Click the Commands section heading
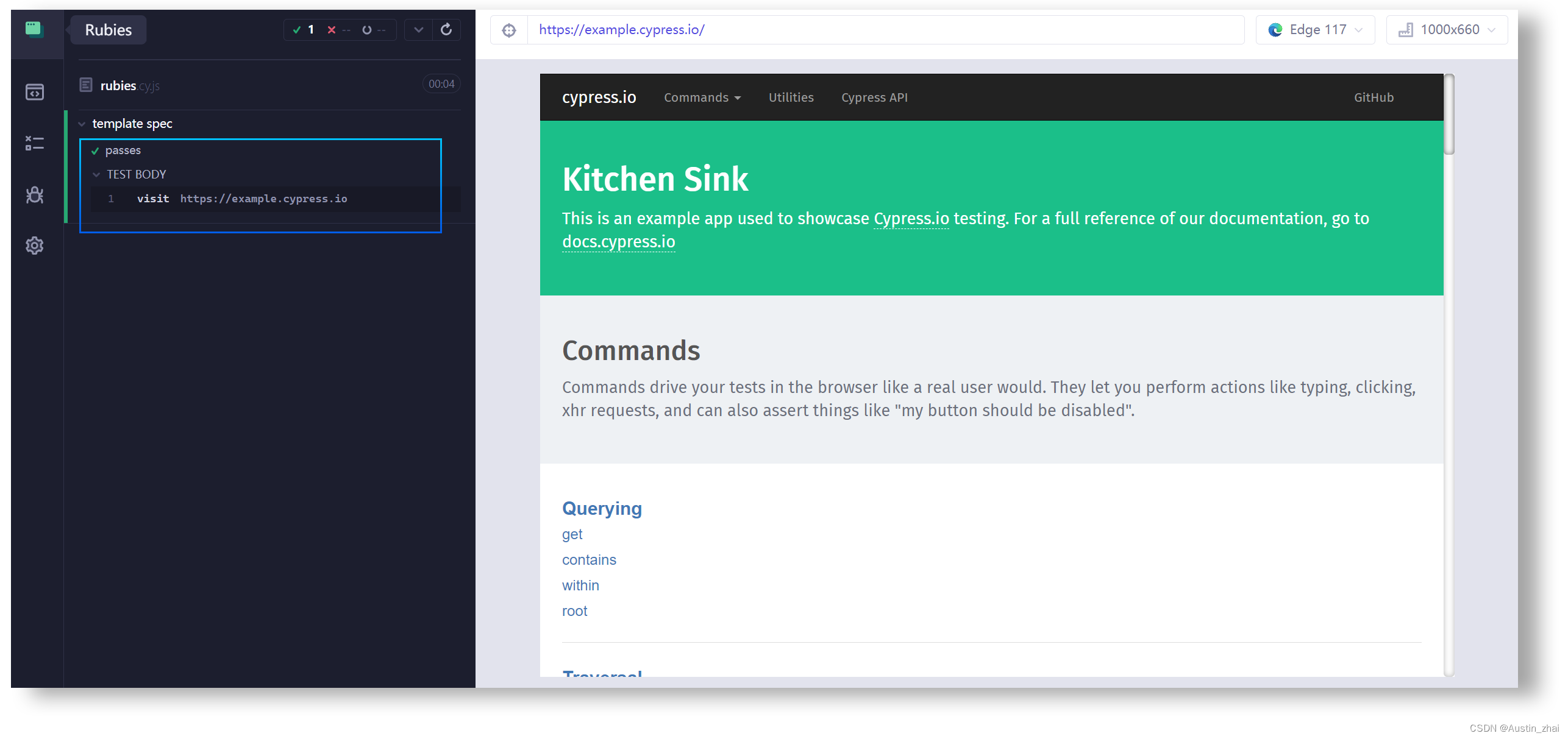This screenshot has width=1568, height=739. click(x=631, y=351)
